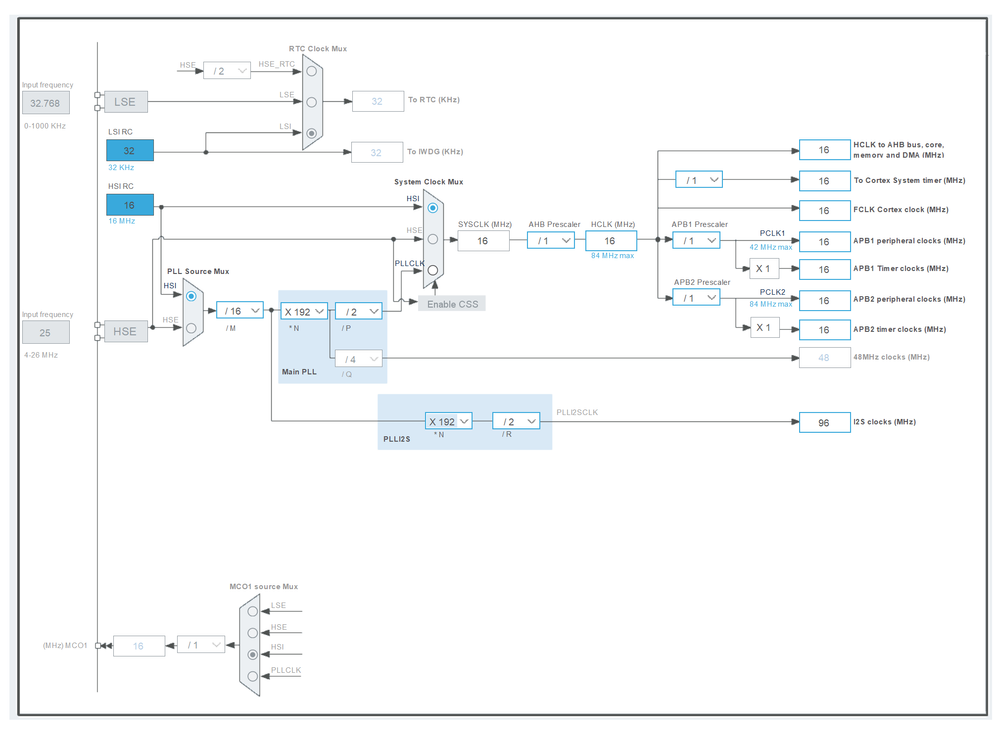Click the PLLI2SCLK label

click(x=577, y=412)
